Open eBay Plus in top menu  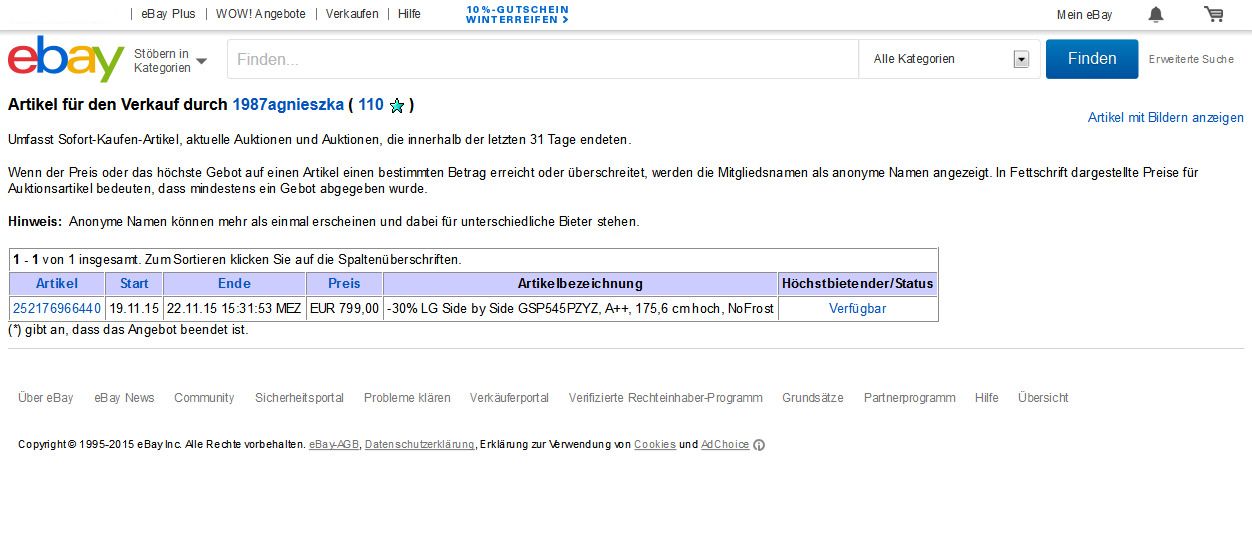point(168,14)
